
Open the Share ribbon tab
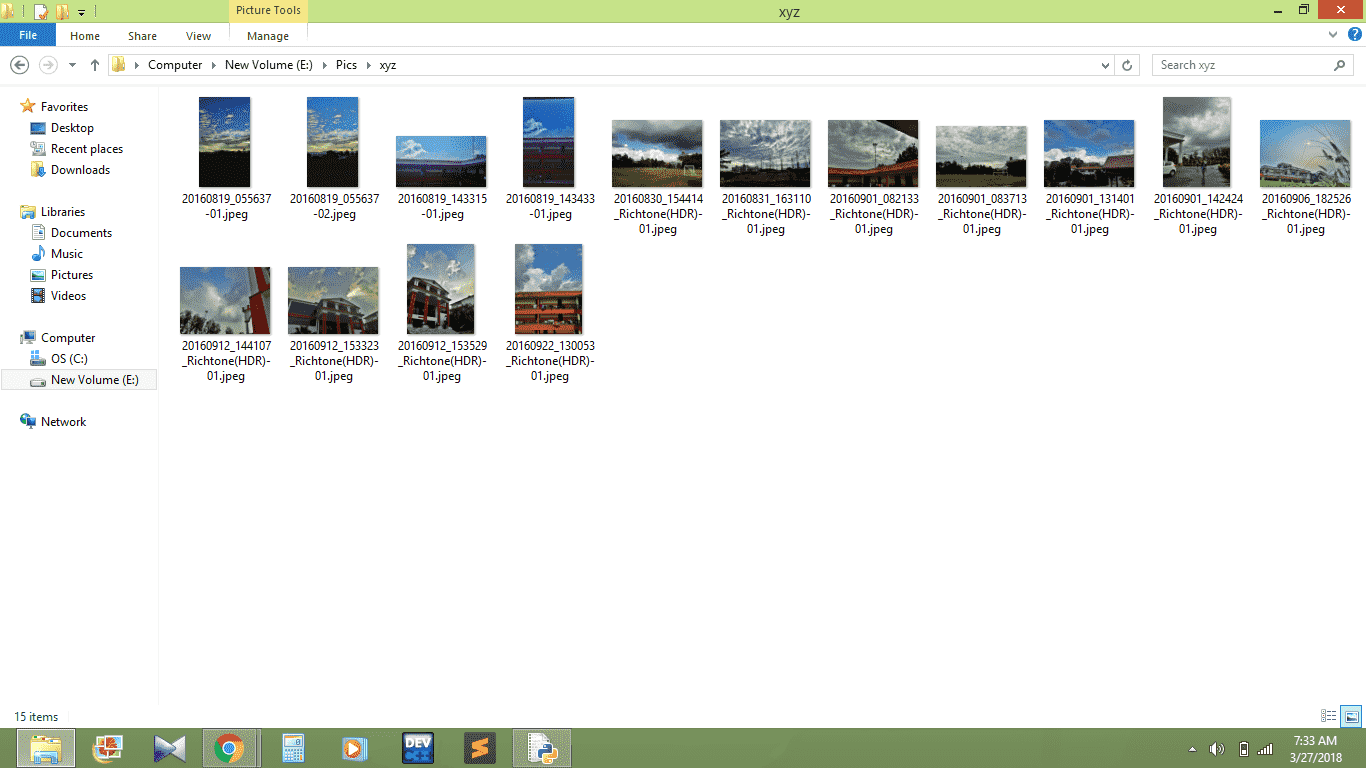pos(142,36)
